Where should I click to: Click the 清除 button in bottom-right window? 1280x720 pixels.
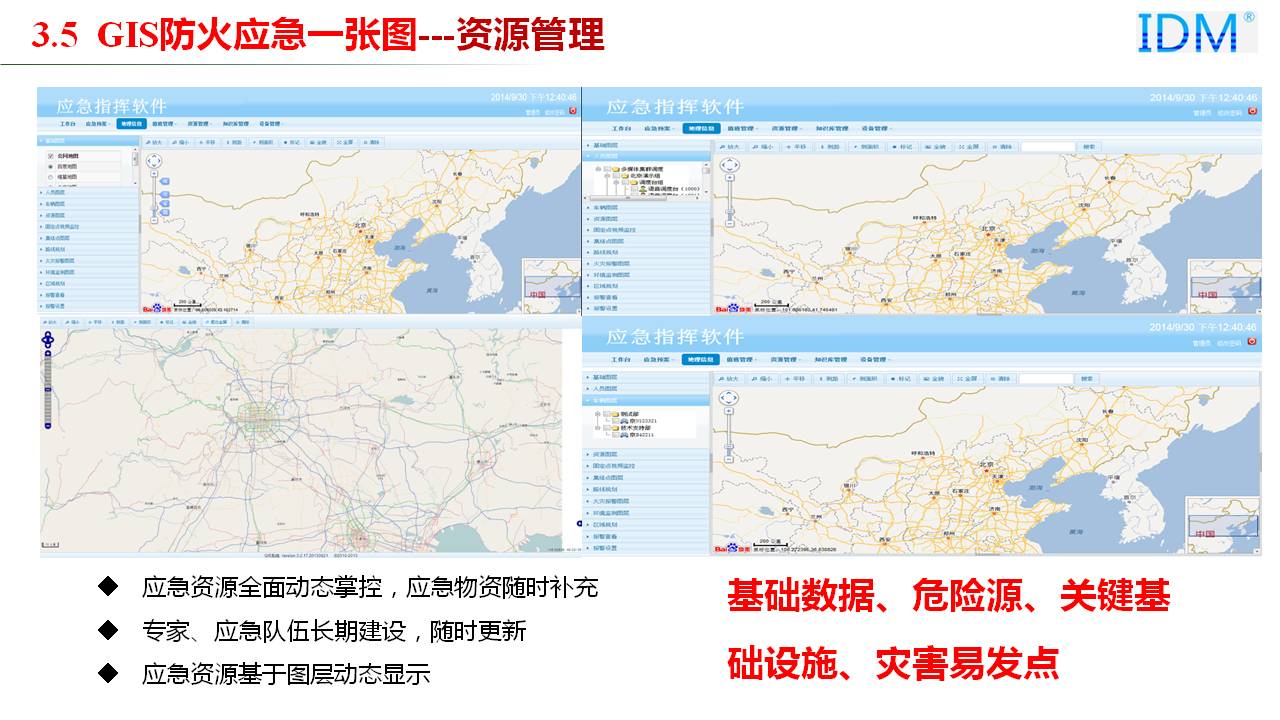[1000, 379]
